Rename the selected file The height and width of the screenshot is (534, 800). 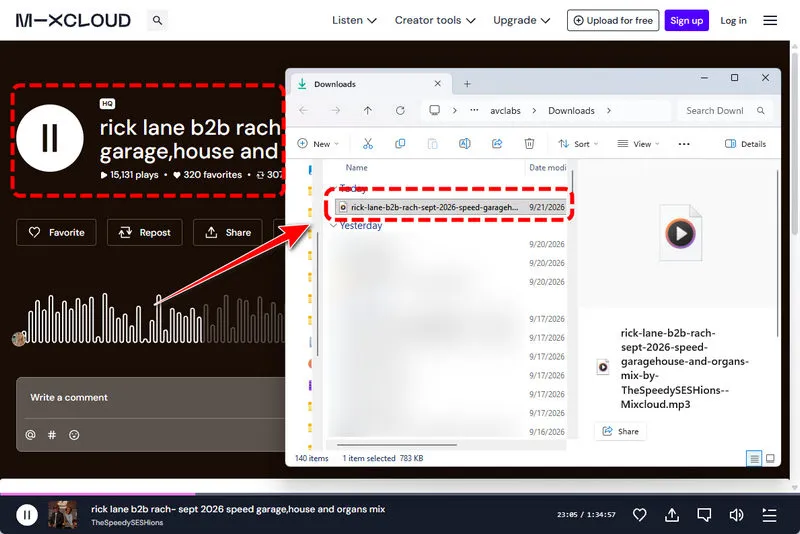click(x=464, y=144)
